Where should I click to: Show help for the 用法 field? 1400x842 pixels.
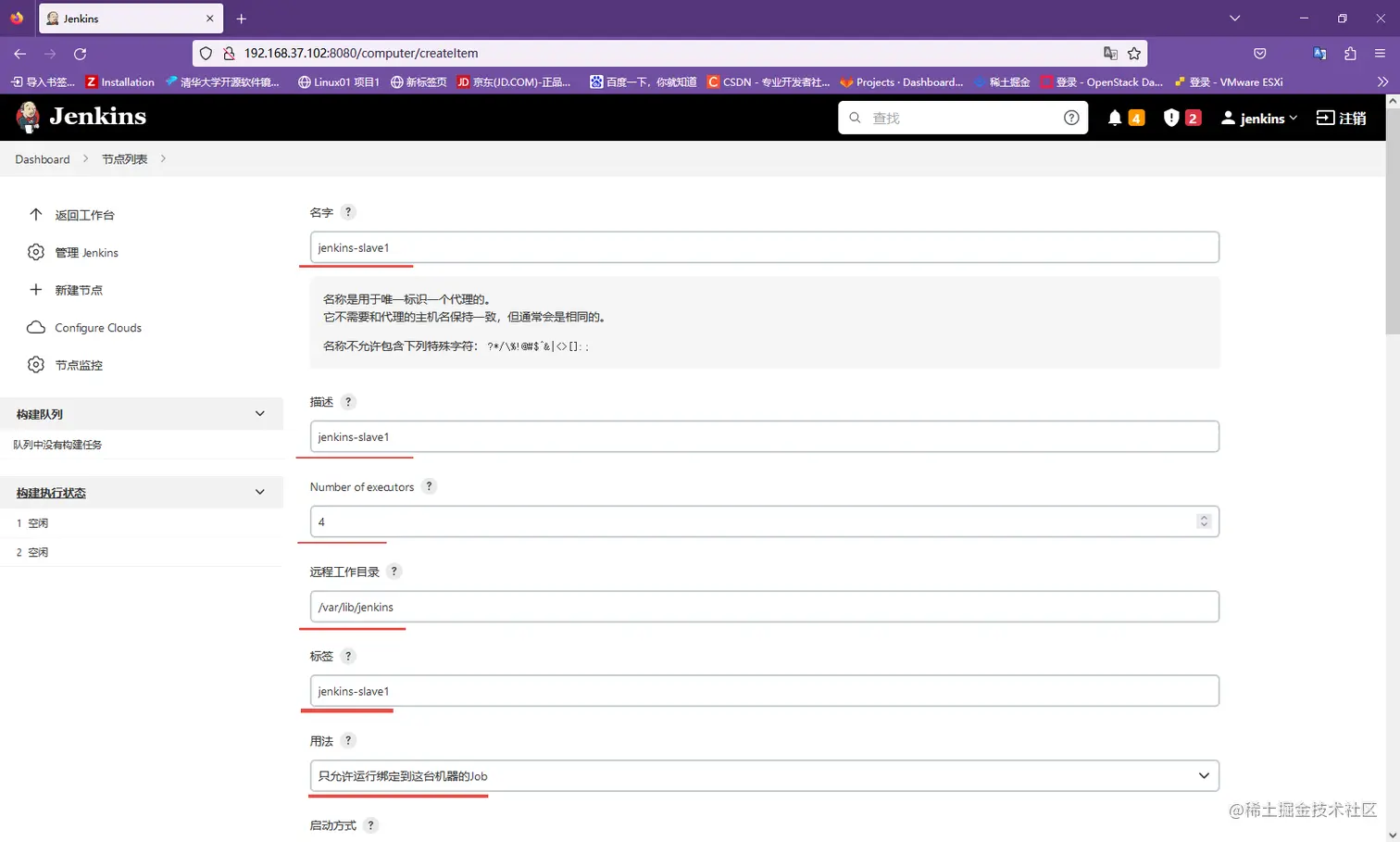pyautogui.click(x=348, y=740)
